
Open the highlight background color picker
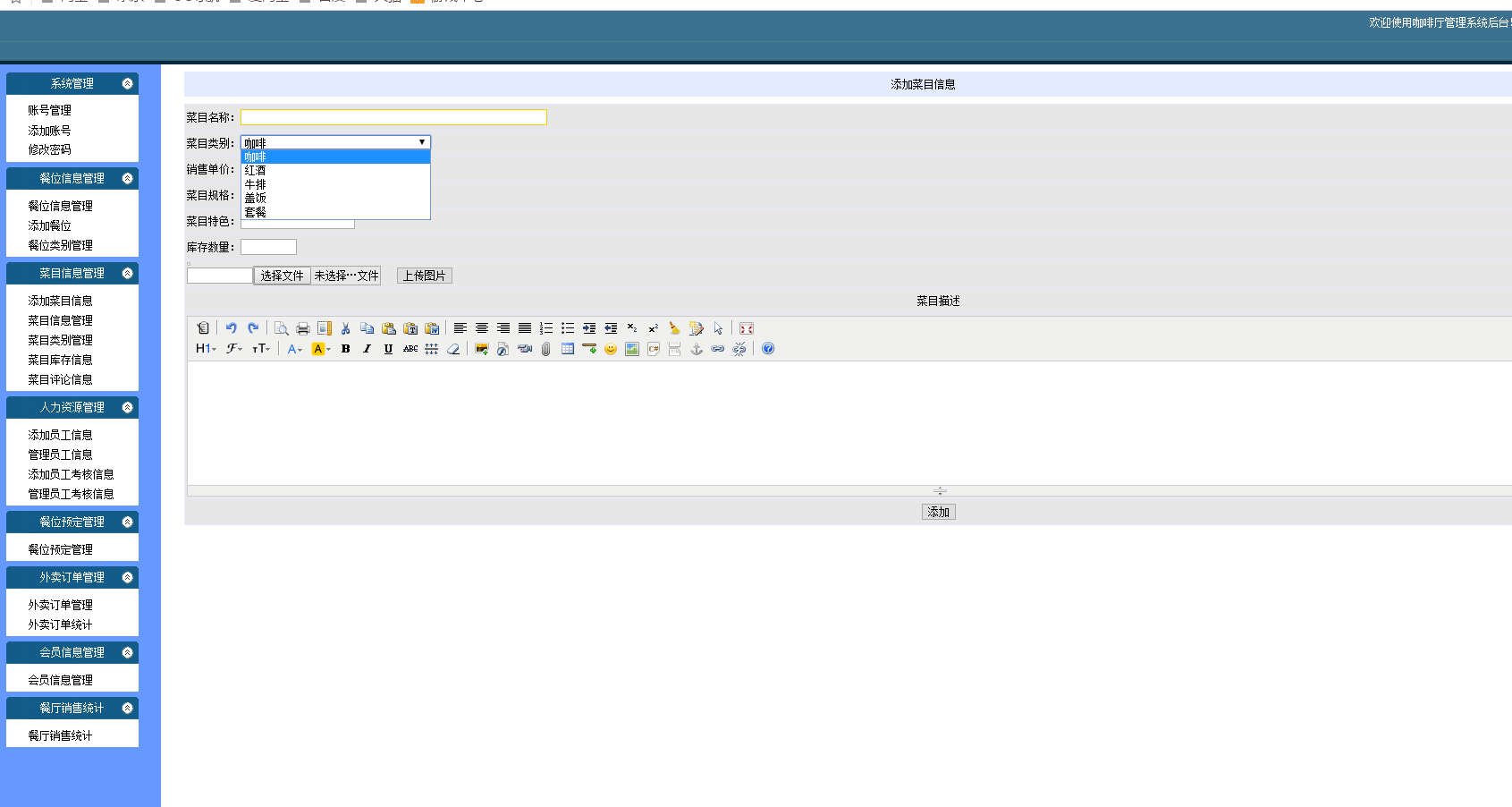pos(321,349)
